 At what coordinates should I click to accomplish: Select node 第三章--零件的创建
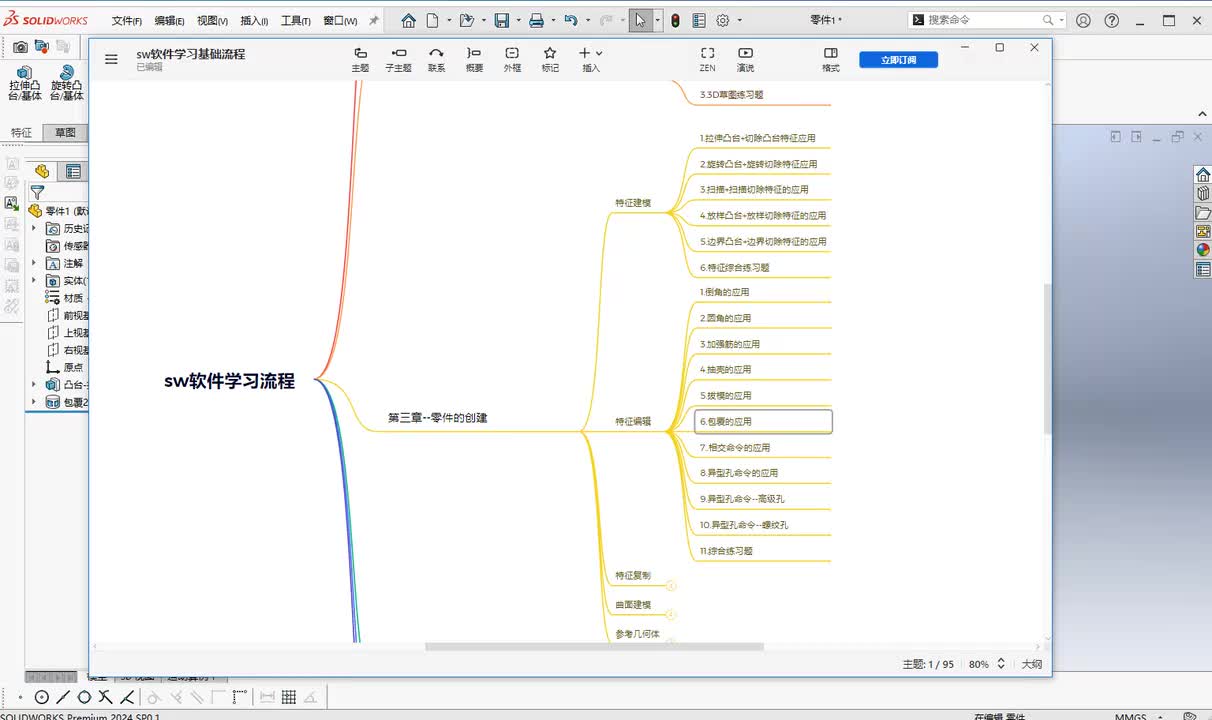[x=438, y=418]
